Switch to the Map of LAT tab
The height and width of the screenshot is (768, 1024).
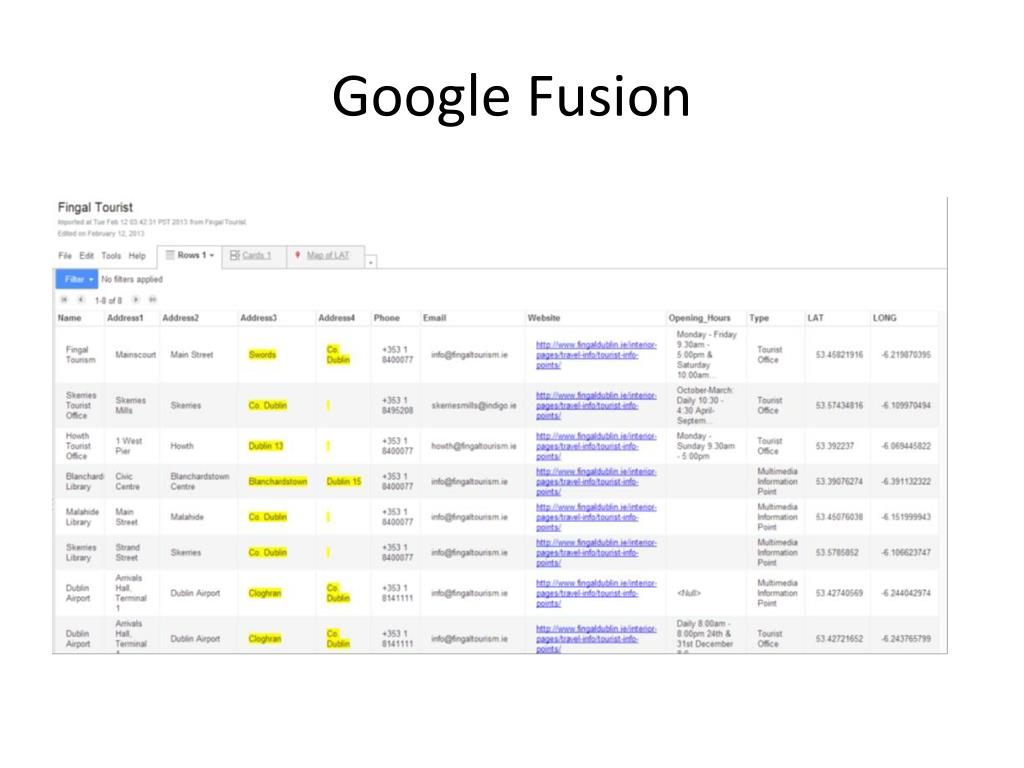[326, 255]
